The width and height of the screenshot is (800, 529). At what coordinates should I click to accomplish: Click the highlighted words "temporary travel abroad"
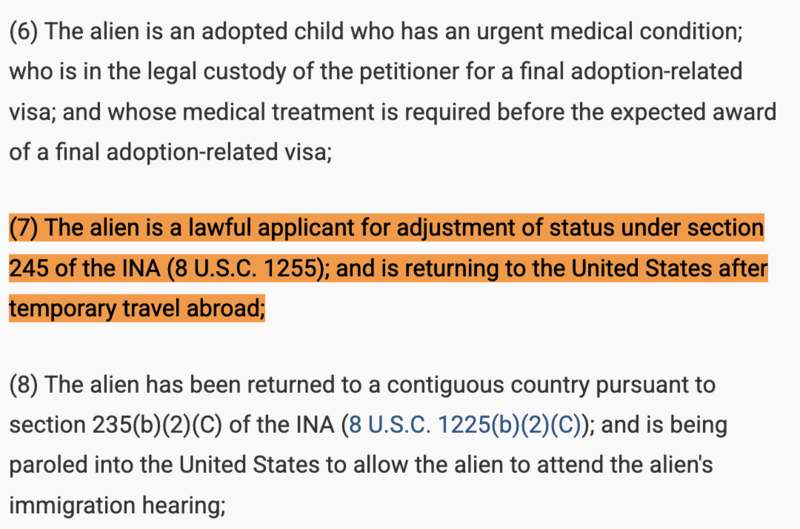click(136, 309)
